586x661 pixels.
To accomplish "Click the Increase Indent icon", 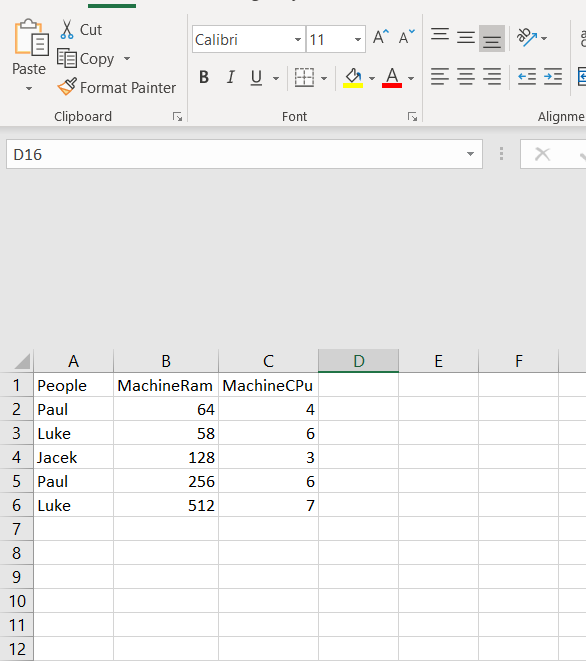I will tap(553, 77).
